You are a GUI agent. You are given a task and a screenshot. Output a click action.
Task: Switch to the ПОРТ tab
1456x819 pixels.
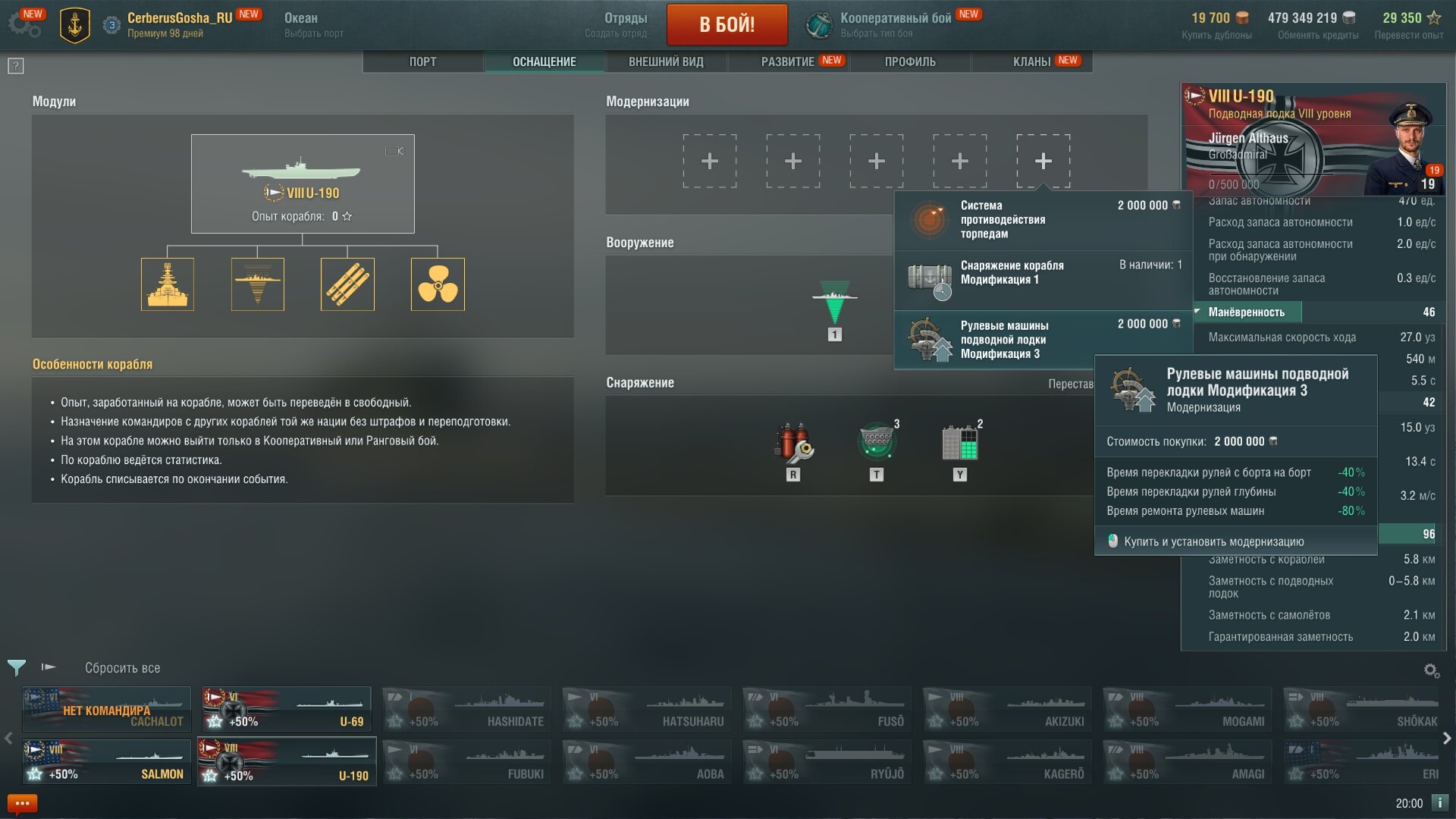423,61
